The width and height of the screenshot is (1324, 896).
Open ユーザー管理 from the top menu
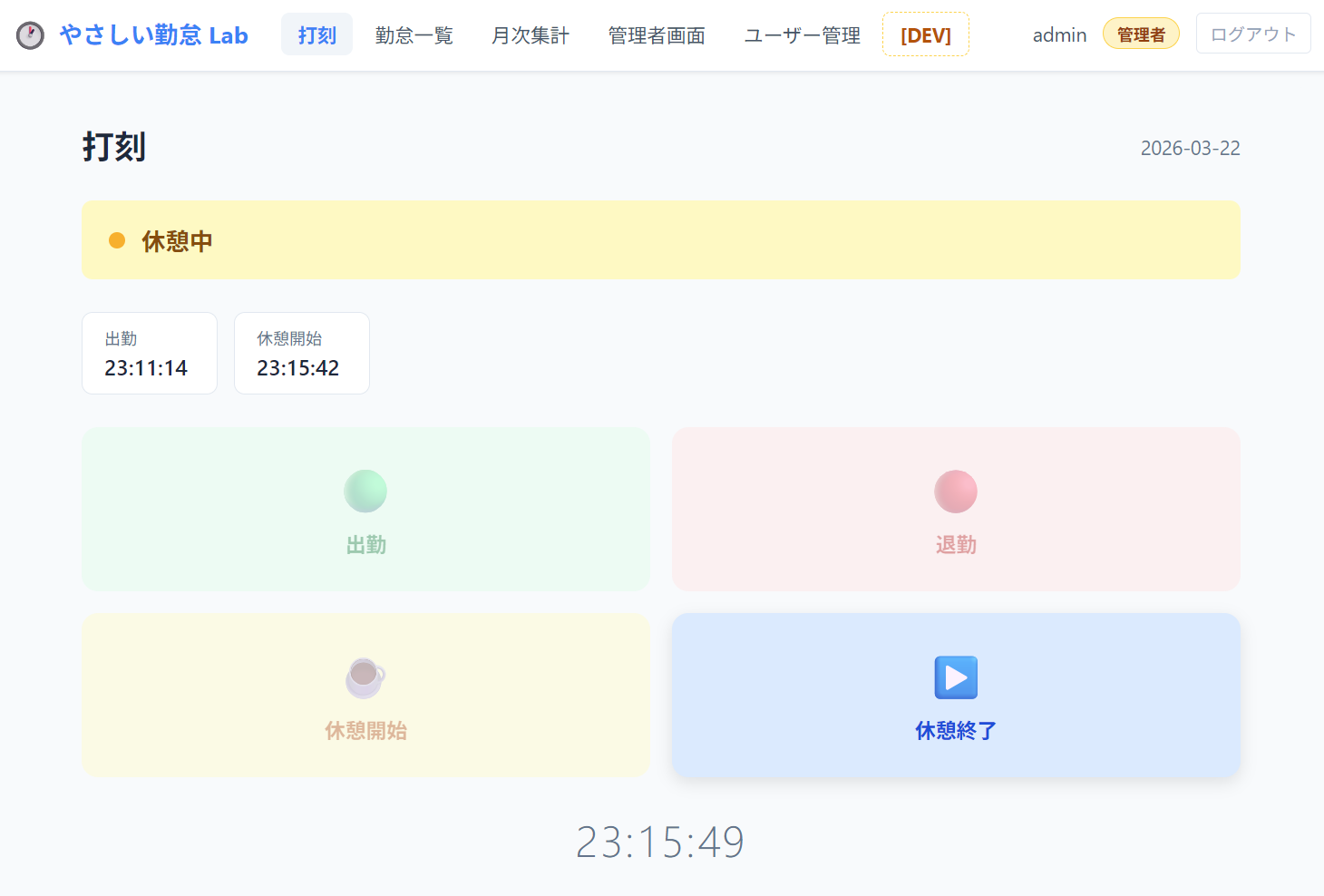coord(802,35)
